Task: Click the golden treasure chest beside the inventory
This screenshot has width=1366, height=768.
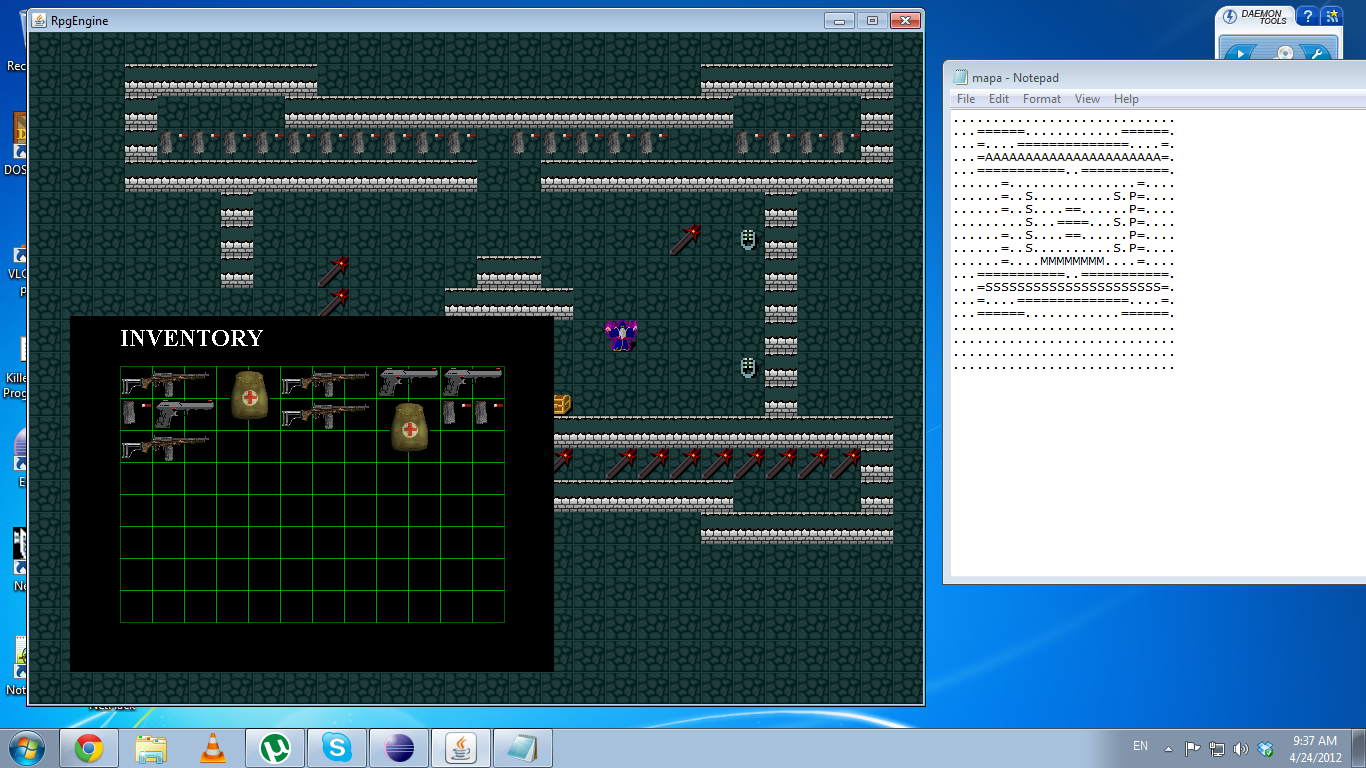Action: pos(562,403)
